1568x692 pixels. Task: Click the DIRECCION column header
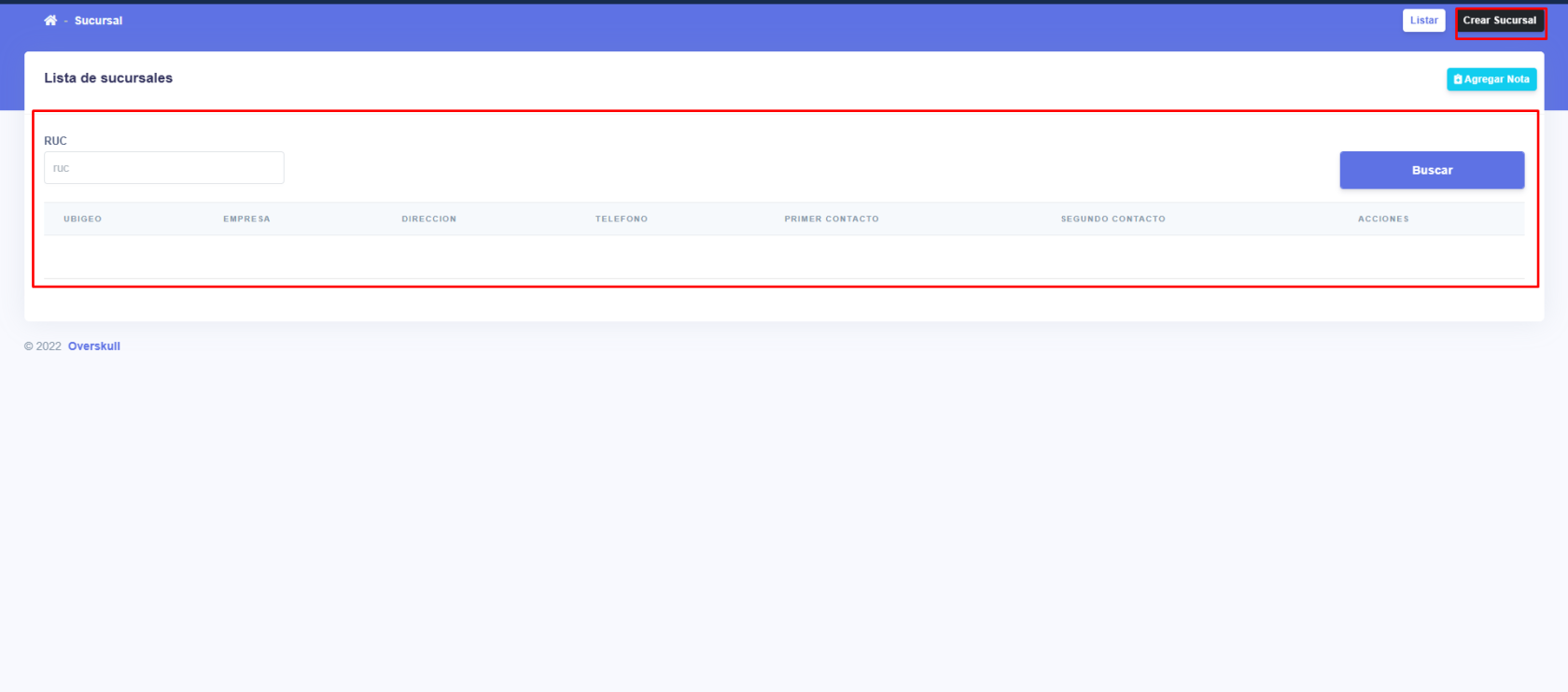click(x=428, y=219)
